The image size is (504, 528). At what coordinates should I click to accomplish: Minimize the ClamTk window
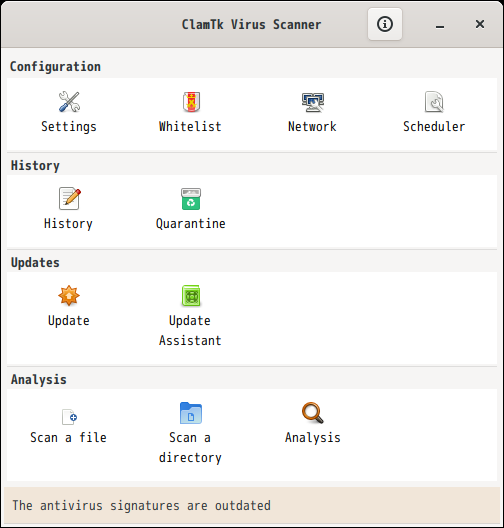(440, 25)
